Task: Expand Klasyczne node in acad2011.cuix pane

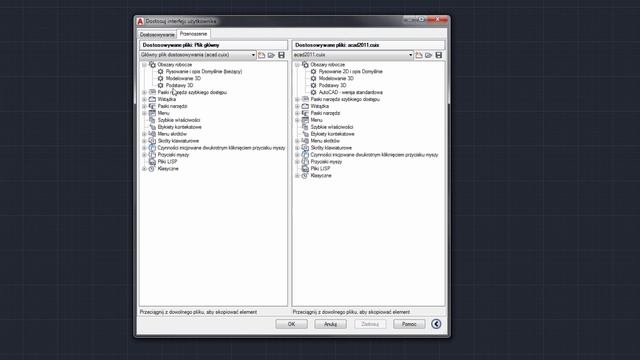Action: 297,176
